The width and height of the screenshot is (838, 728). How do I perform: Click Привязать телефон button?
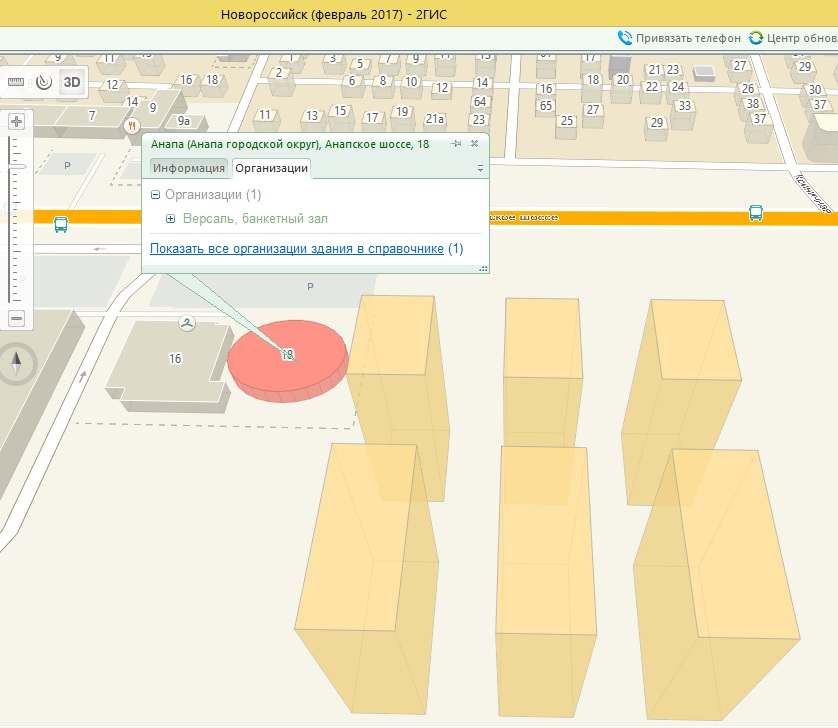pyautogui.click(x=679, y=38)
